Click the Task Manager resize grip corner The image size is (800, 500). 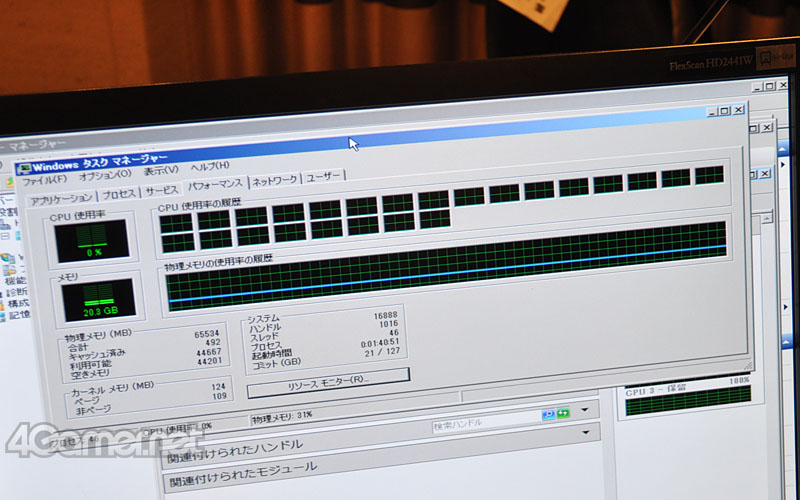[x=748, y=365]
